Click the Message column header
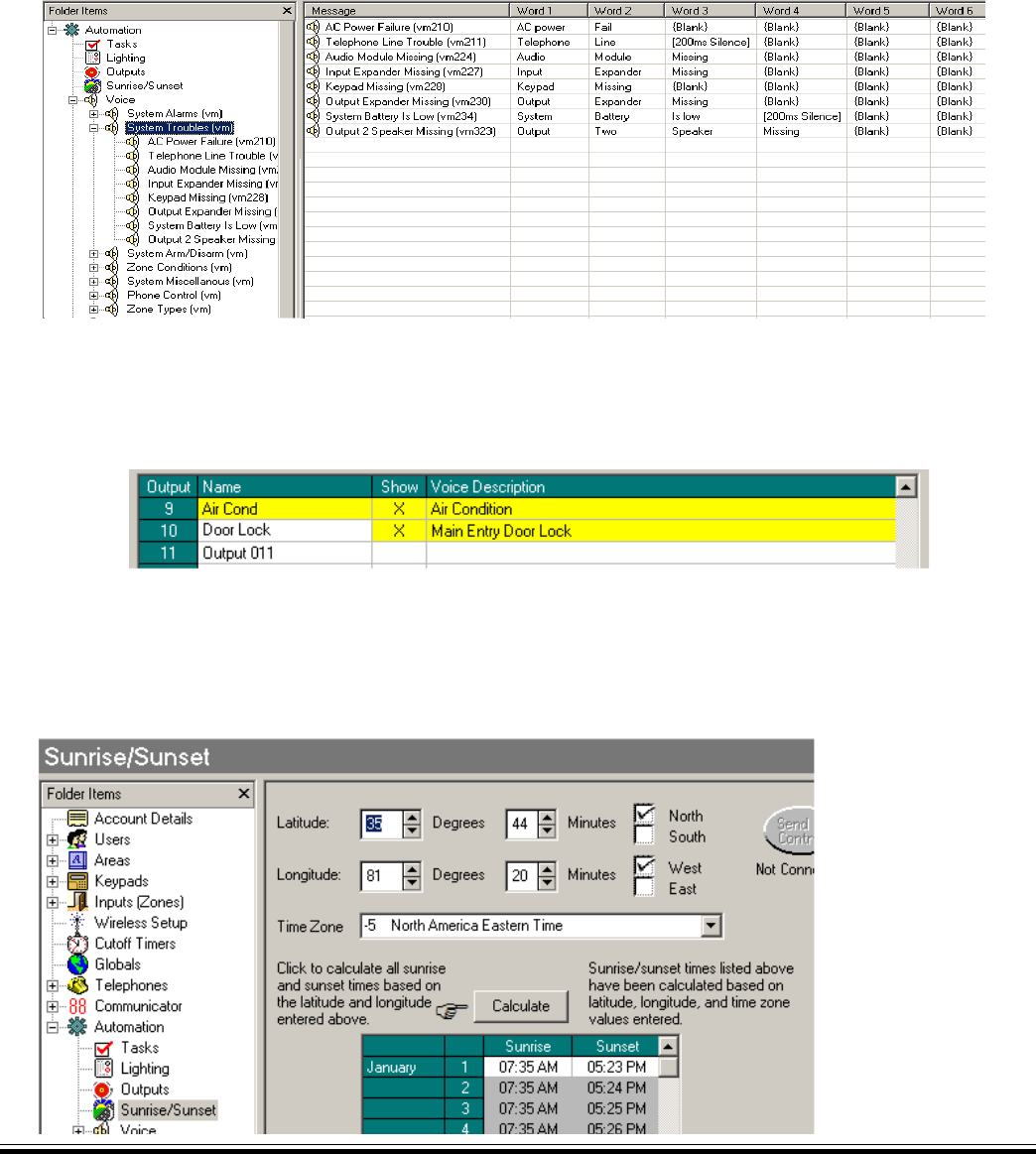Screen dimensions: 1036x1154 [x=407, y=10]
